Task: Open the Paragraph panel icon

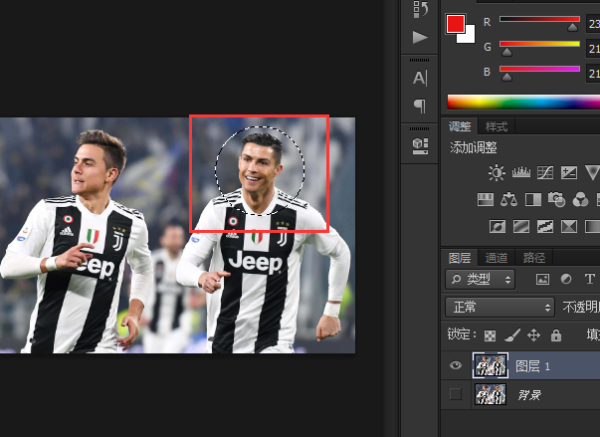Action: pyautogui.click(x=420, y=106)
